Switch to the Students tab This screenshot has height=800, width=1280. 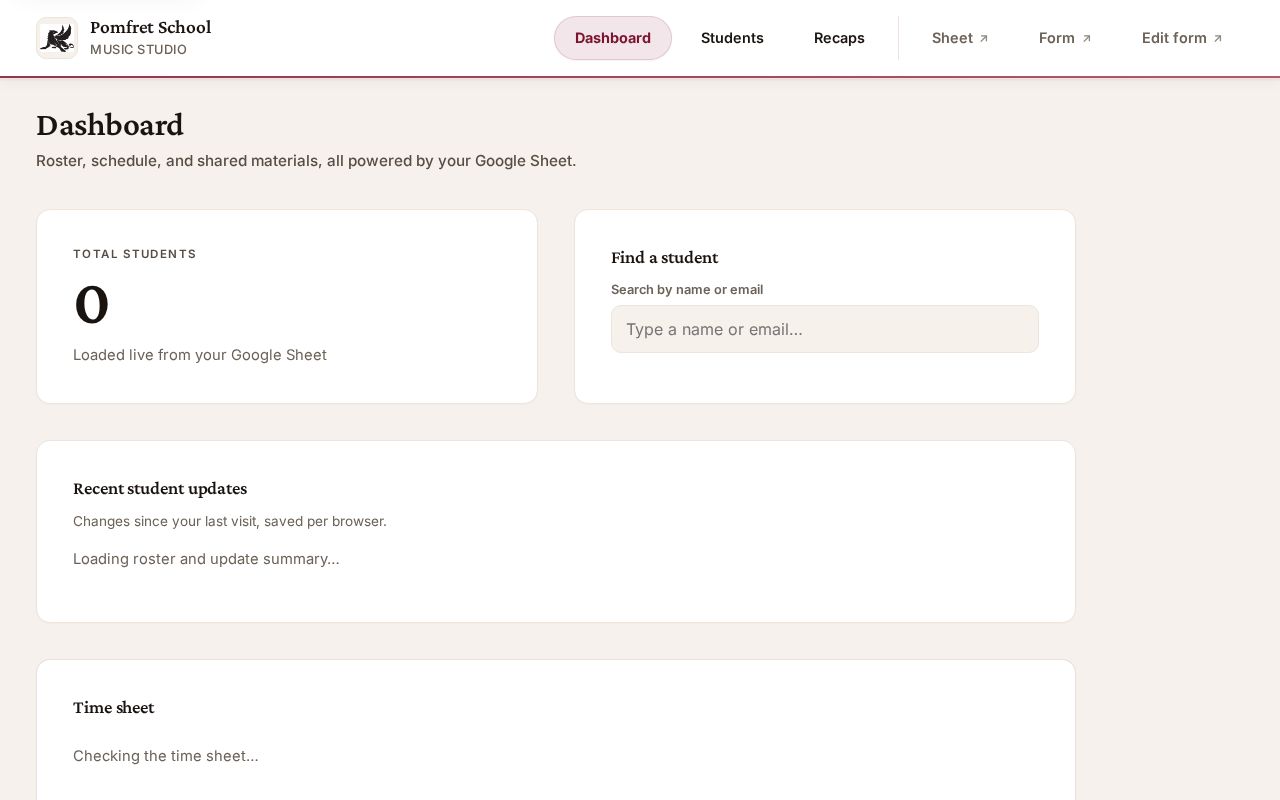click(x=732, y=38)
